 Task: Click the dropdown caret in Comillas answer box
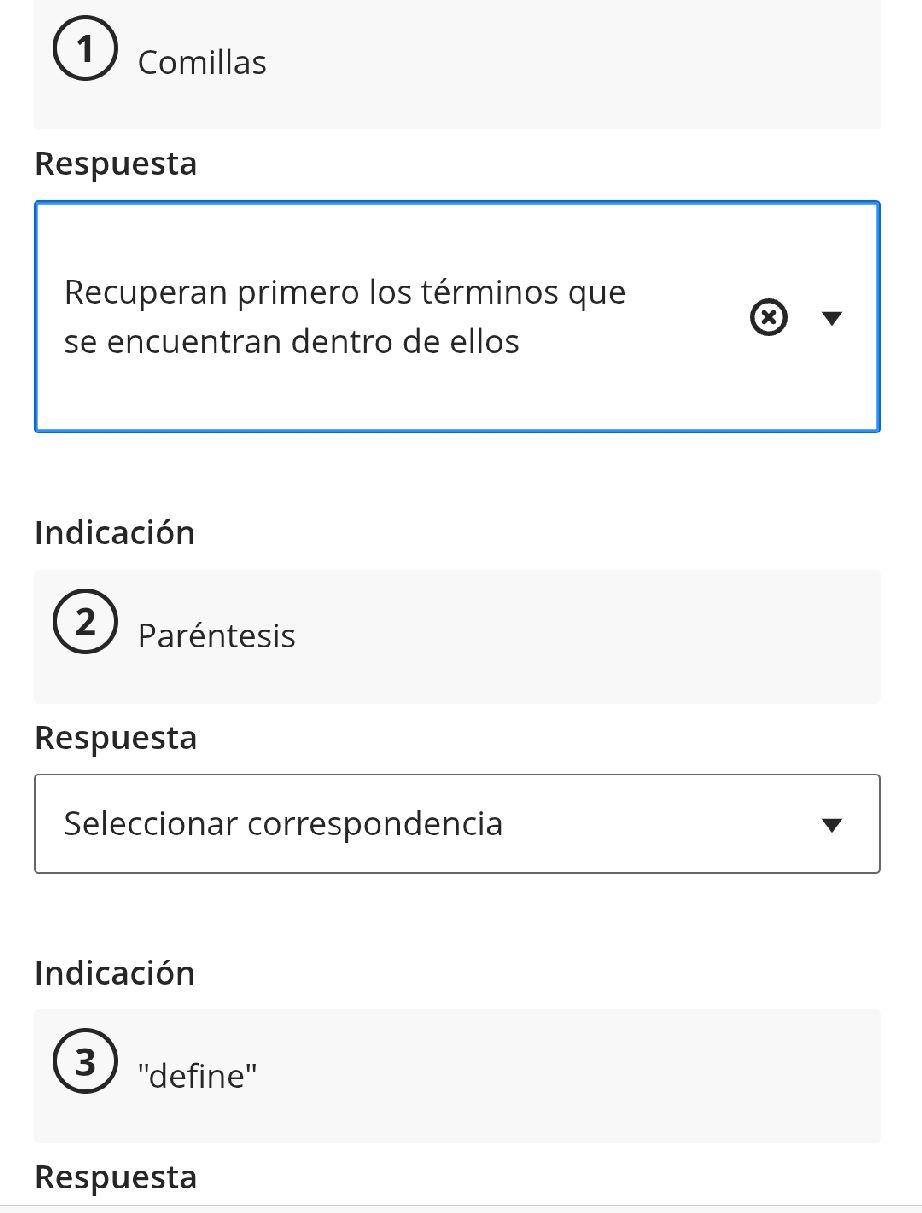point(831,317)
